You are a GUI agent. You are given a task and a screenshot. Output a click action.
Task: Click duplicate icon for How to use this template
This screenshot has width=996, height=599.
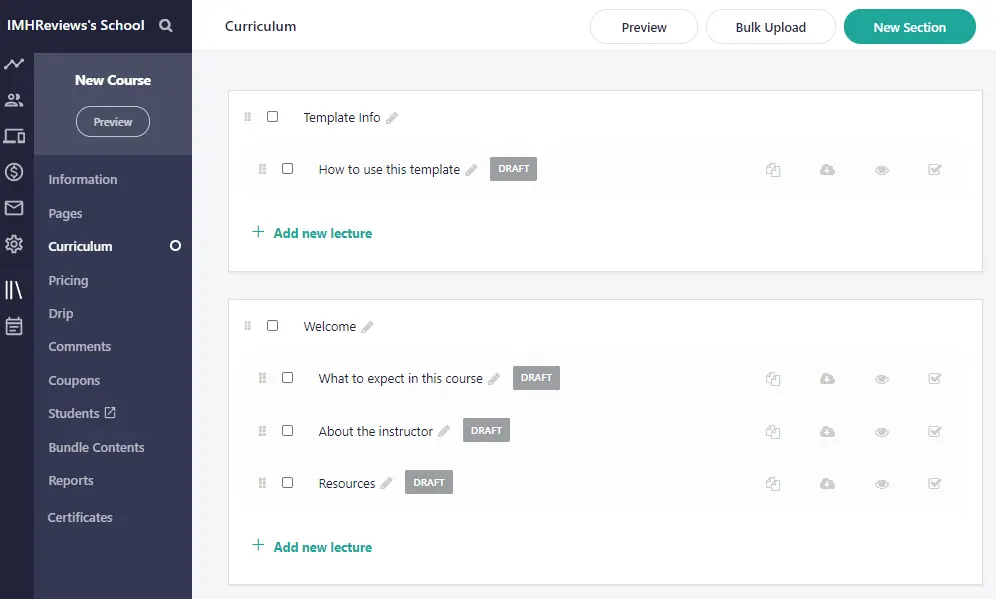[x=773, y=170]
